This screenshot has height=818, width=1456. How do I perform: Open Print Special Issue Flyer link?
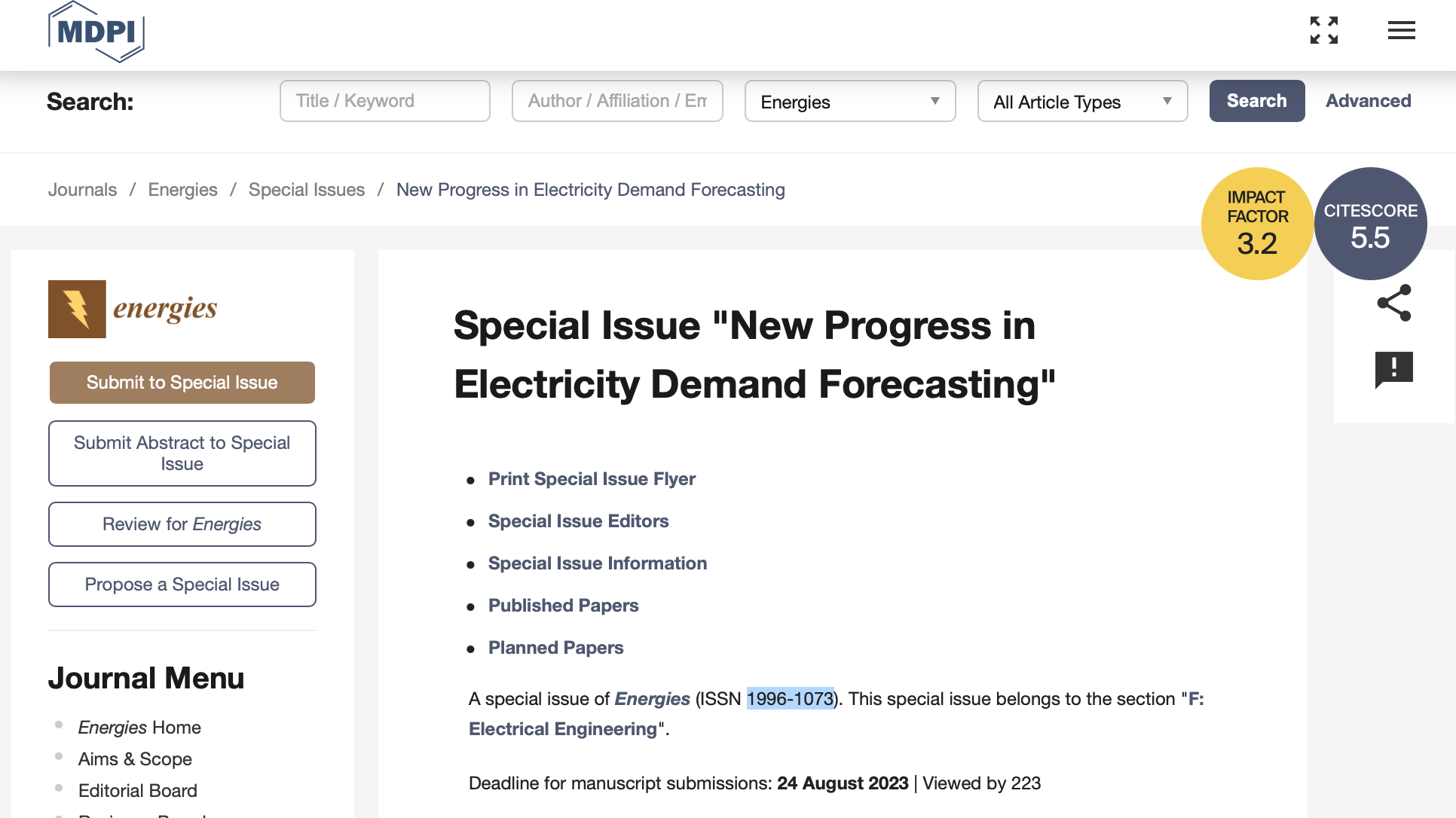[x=592, y=479]
